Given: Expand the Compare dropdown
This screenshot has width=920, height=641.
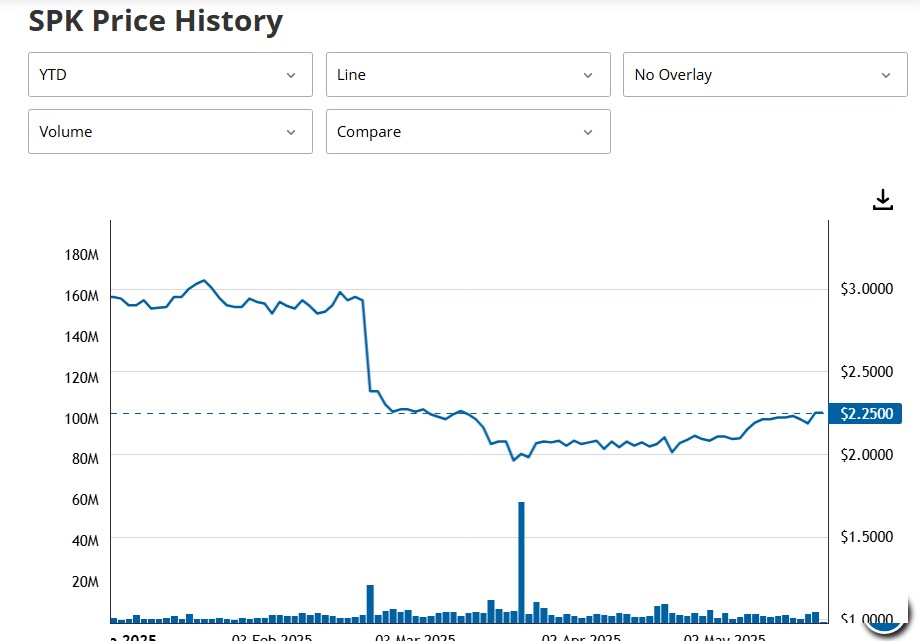Looking at the screenshot, I should point(468,132).
